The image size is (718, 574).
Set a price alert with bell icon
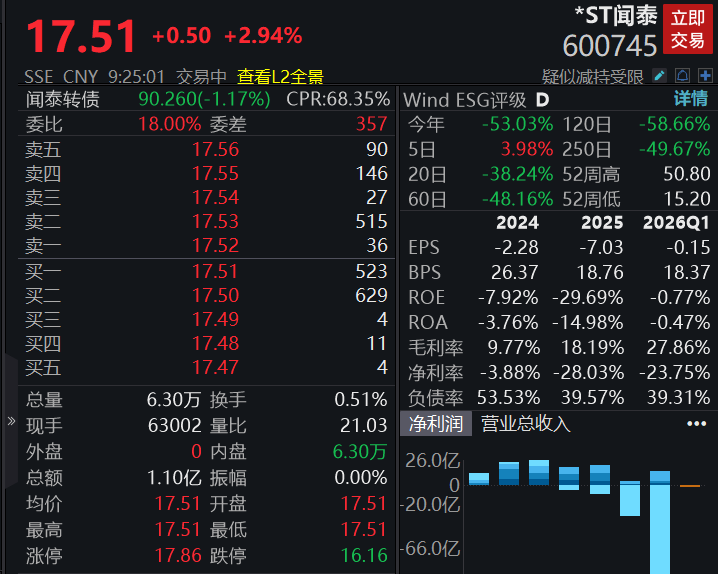point(682,76)
